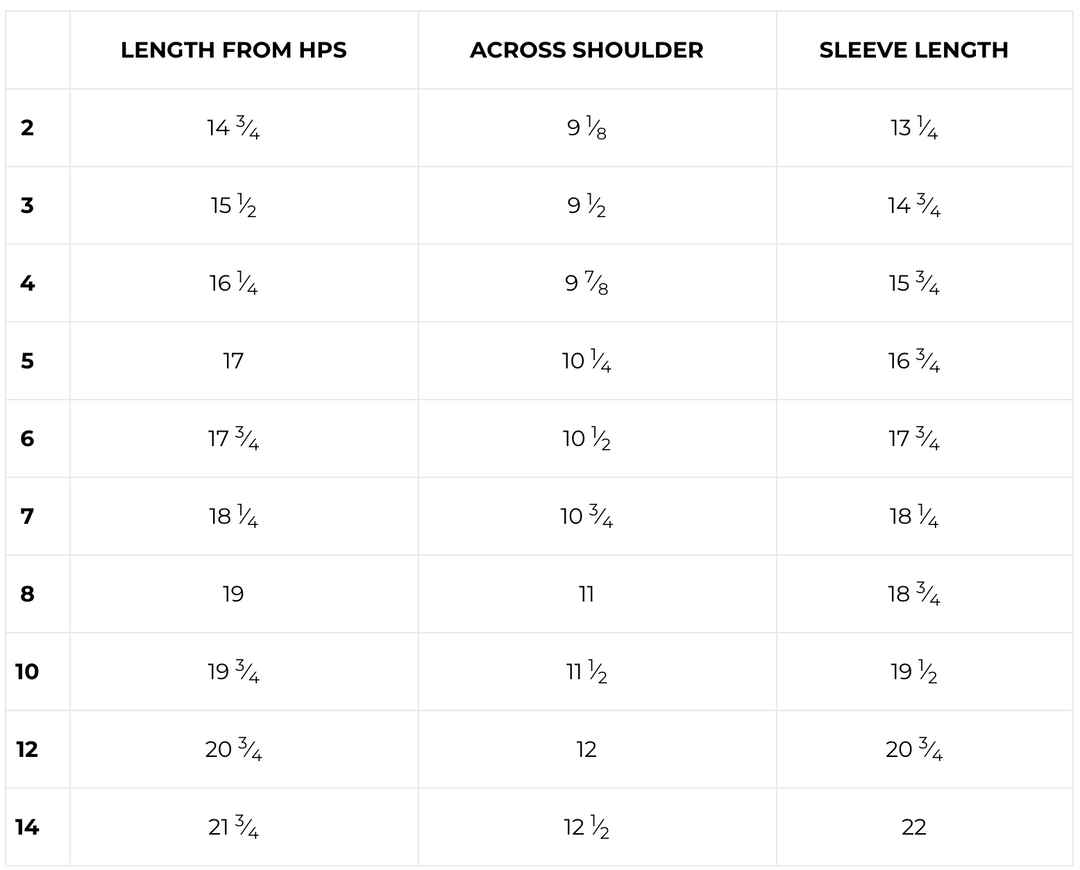This screenshot has width=1080, height=870.
Task: Click size 8 across shoulder value 11
Action: tap(587, 594)
